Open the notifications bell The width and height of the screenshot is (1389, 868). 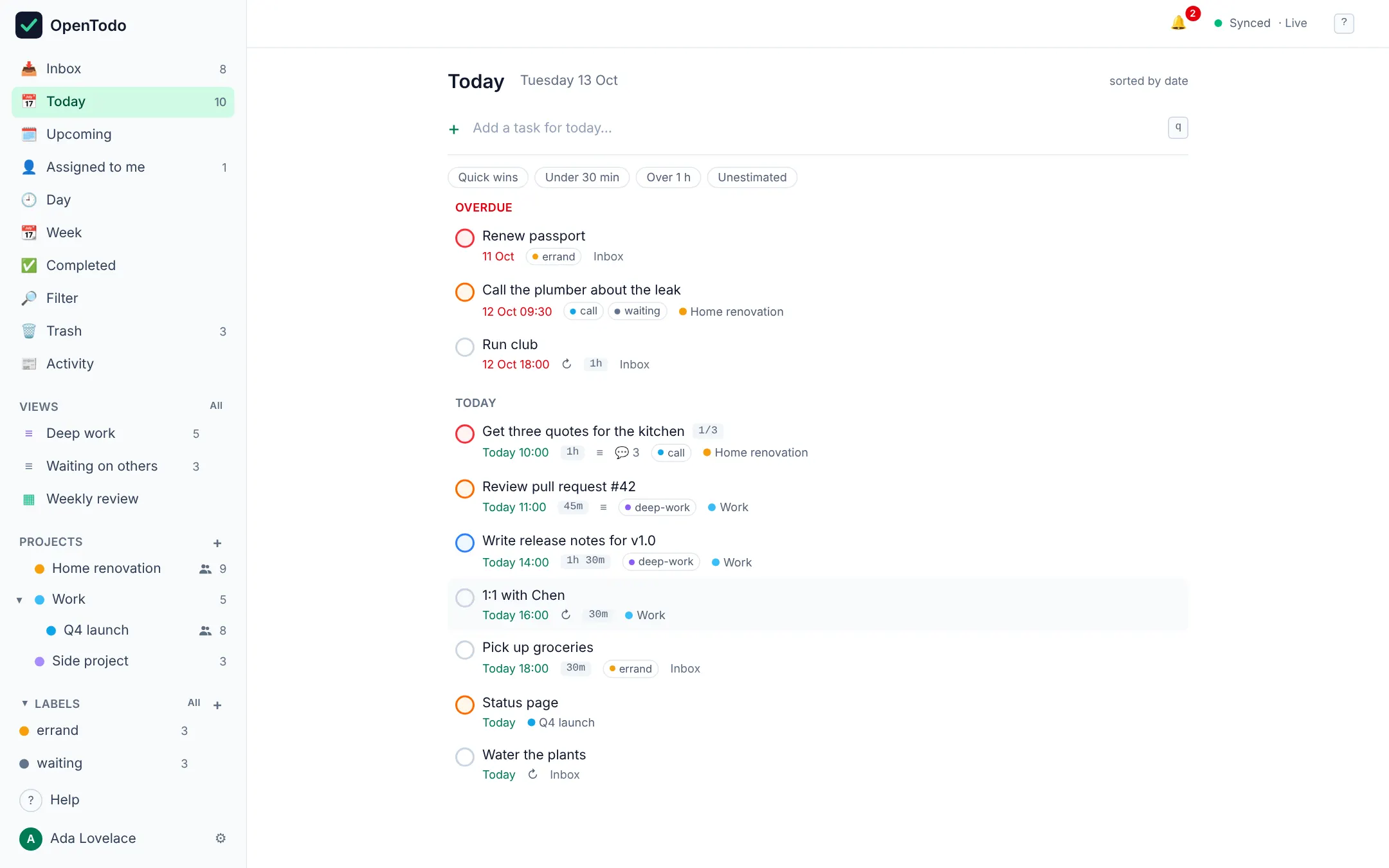[x=1178, y=23]
